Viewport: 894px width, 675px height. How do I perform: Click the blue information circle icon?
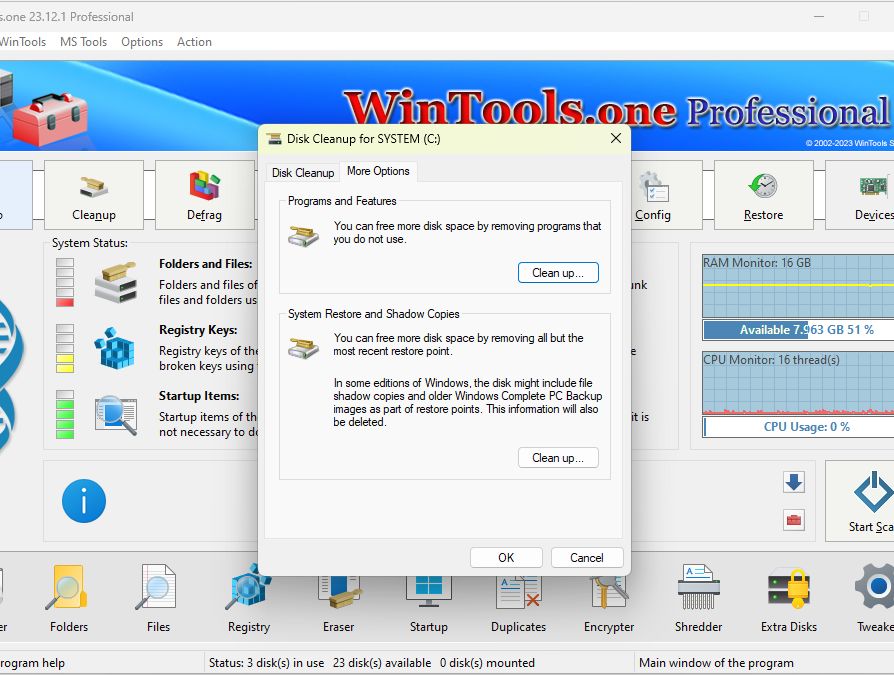84,501
